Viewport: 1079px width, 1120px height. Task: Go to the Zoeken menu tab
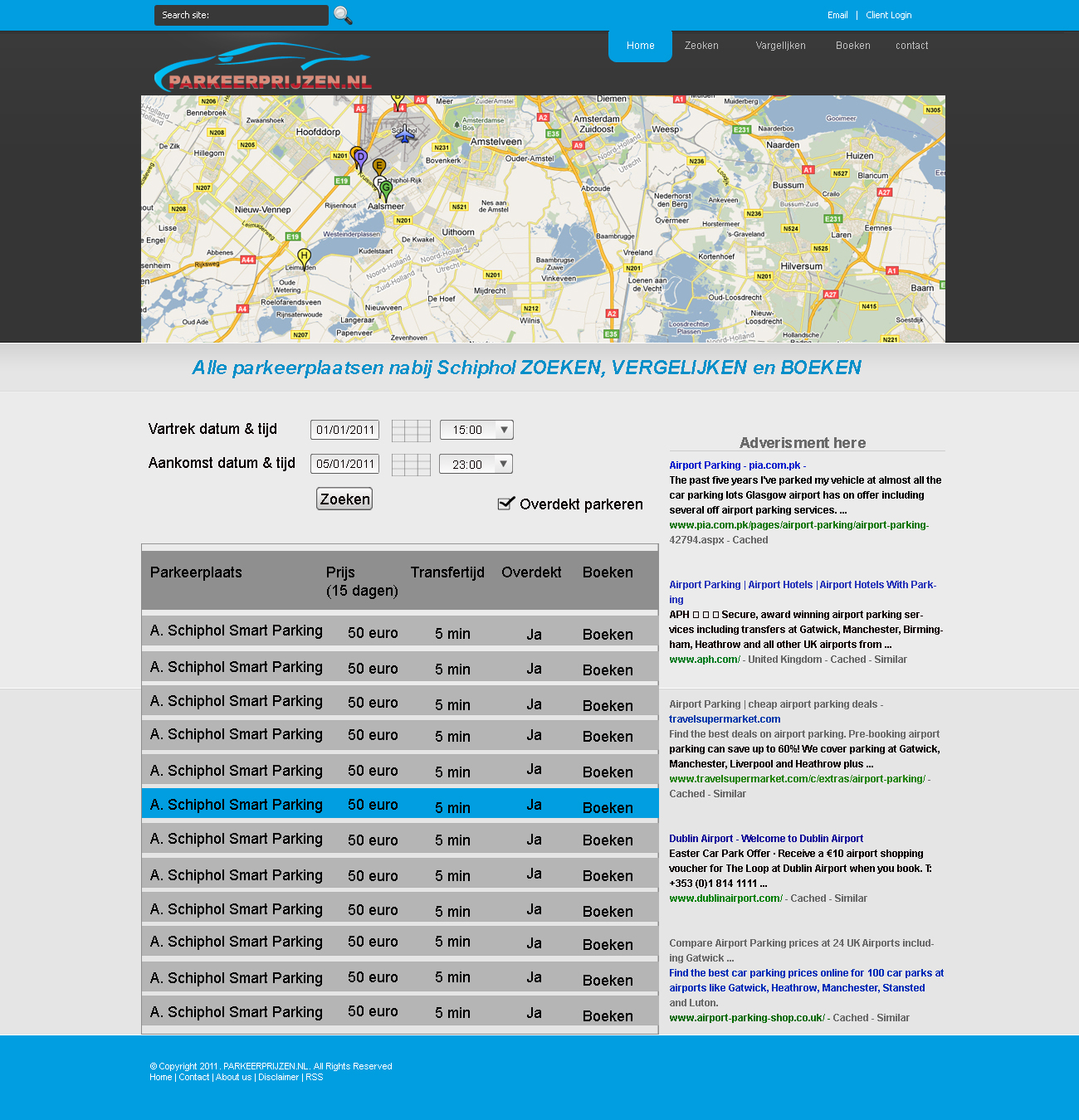[x=701, y=46]
